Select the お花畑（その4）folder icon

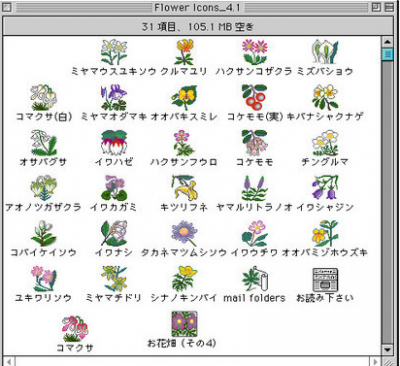pyautogui.click(x=184, y=324)
